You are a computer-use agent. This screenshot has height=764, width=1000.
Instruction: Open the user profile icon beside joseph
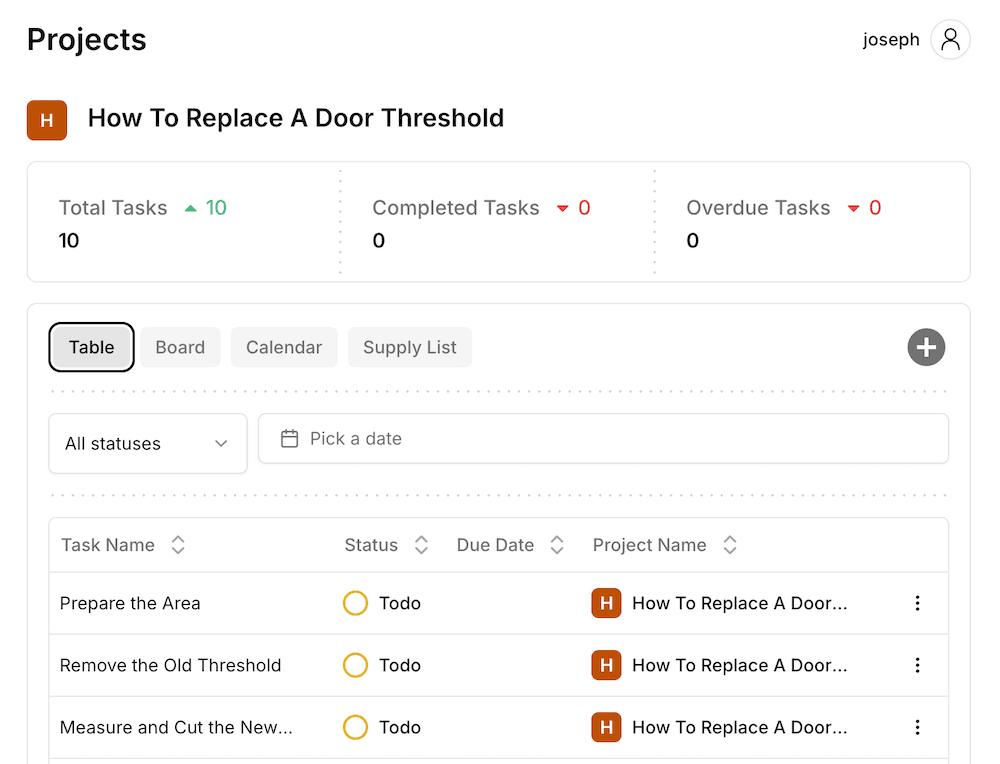[x=950, y=39]
